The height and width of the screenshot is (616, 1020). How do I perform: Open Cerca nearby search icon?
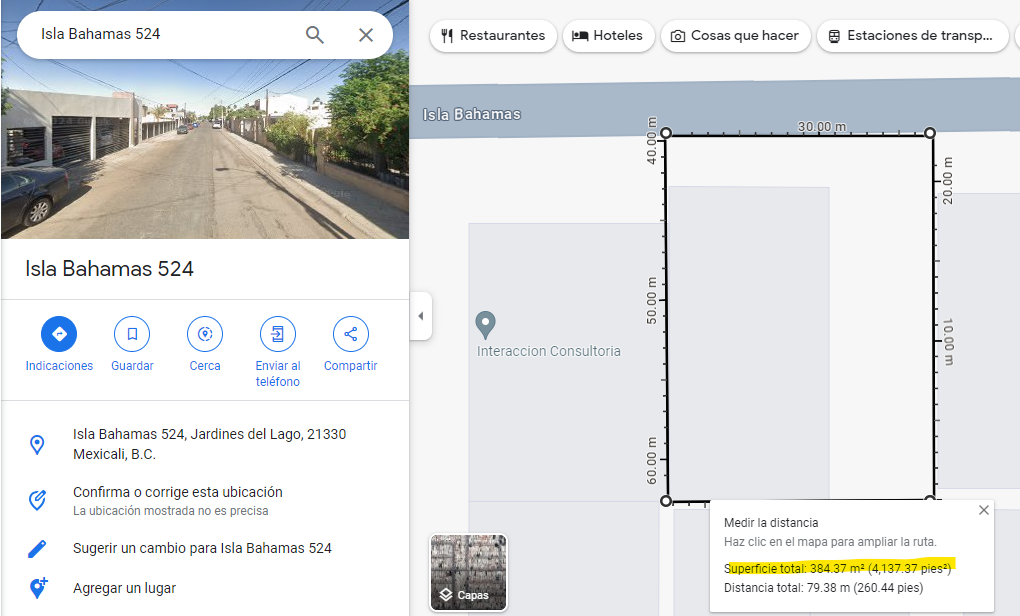tap(205, 334)
